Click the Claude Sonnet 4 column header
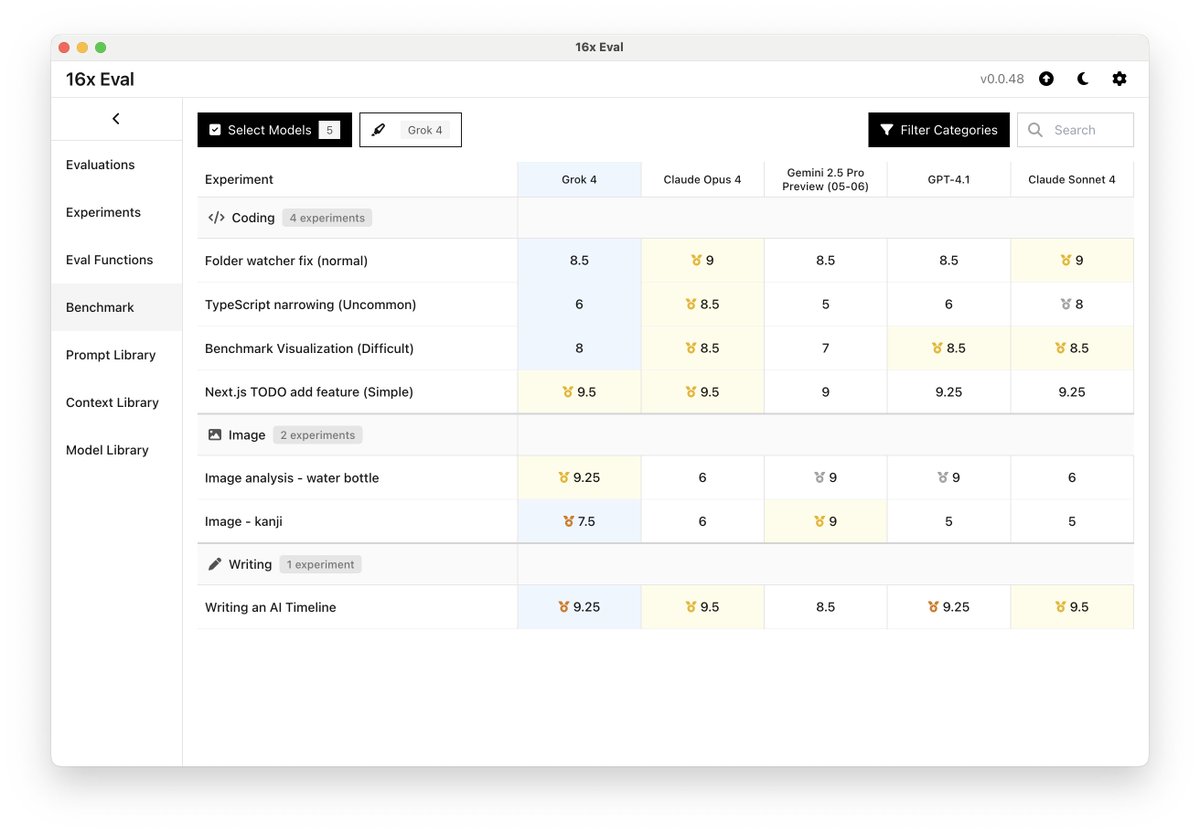This screenshot has height=834, width=1200. pos(1072,180)
